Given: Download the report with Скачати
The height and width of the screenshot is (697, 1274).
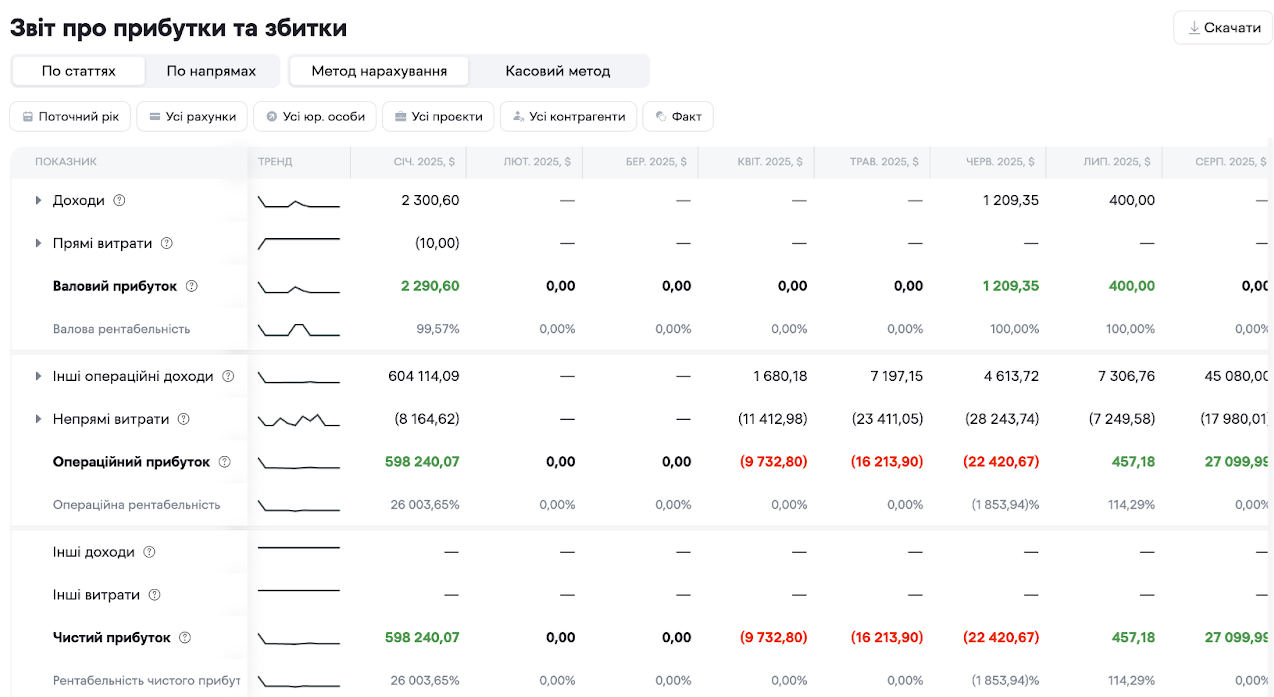Looking at the screenshot, I should click(x=1223, y=28).
